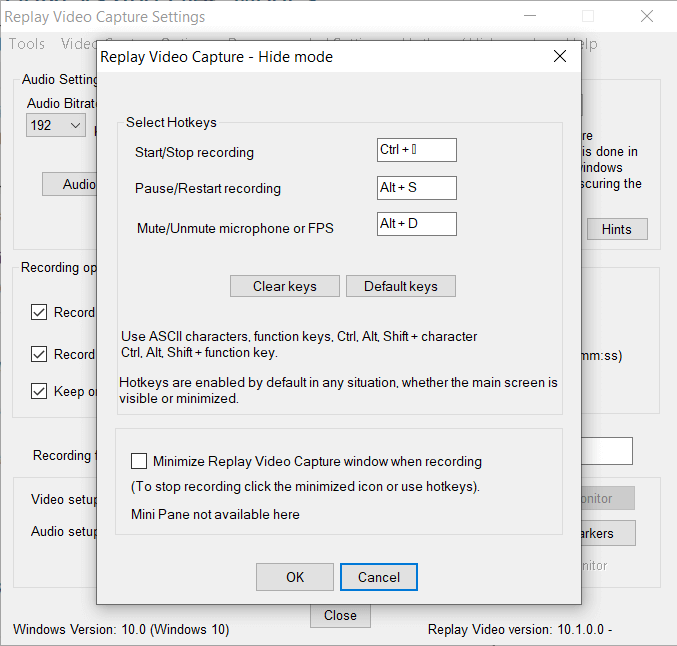The image size is (677, 646).
Task: Enable Minimize Replay Video Capture window when recording
Action: click(x=139, y=461)
